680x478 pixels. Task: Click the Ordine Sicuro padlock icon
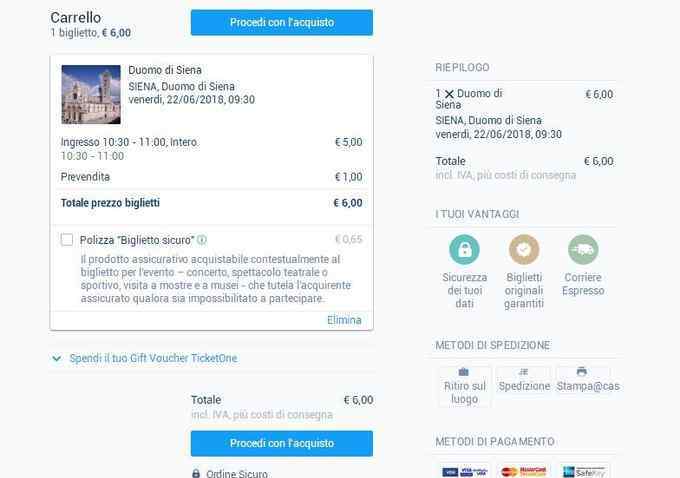pyautogui.click(x=196, y=473)
